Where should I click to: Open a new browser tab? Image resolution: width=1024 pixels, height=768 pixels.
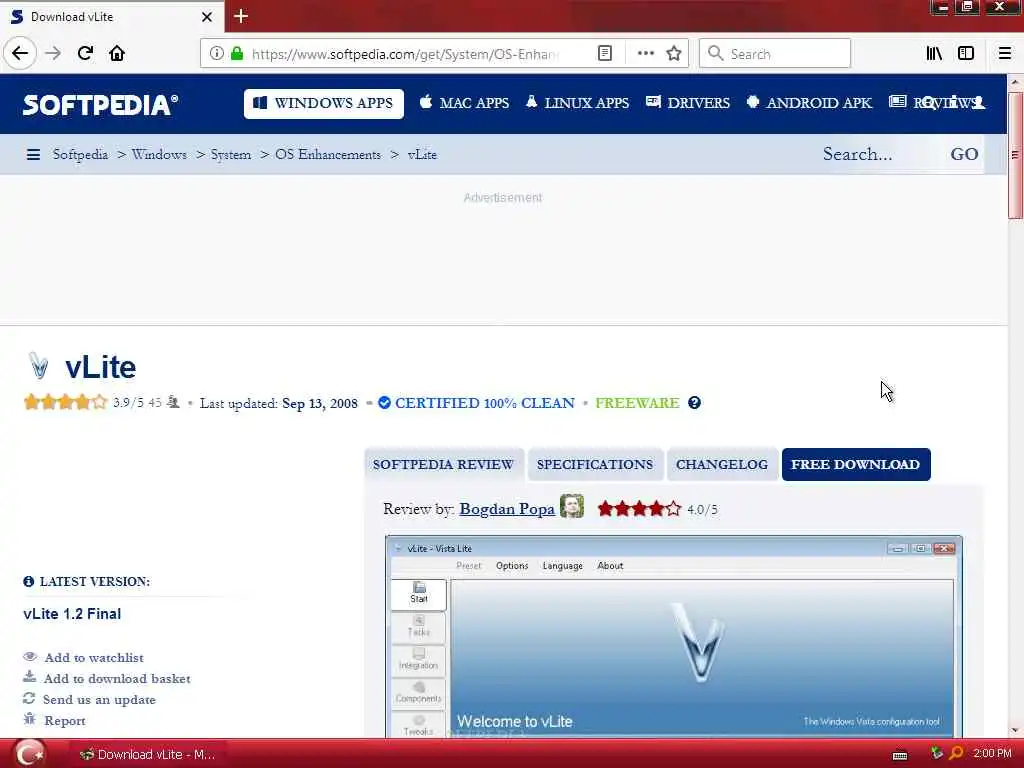[x=241, y=16]
